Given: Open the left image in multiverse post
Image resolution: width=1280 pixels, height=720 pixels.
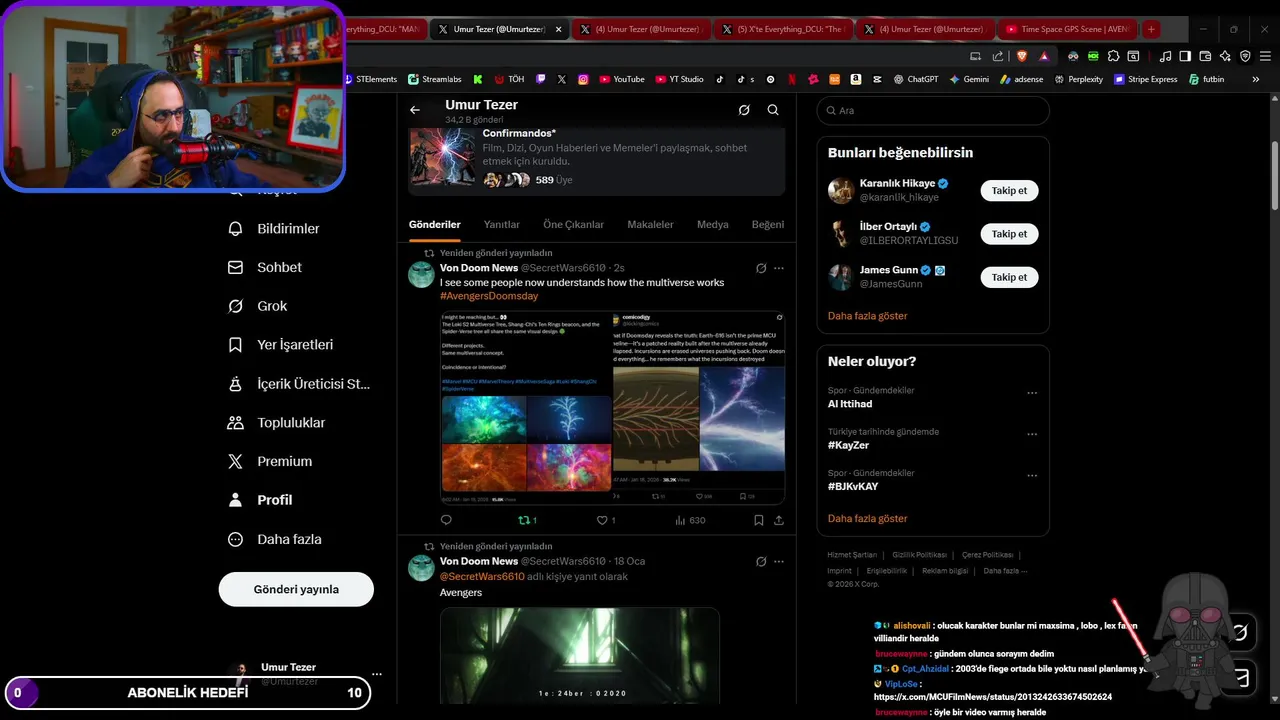Looking at the screenshot, I should (526, 408).
